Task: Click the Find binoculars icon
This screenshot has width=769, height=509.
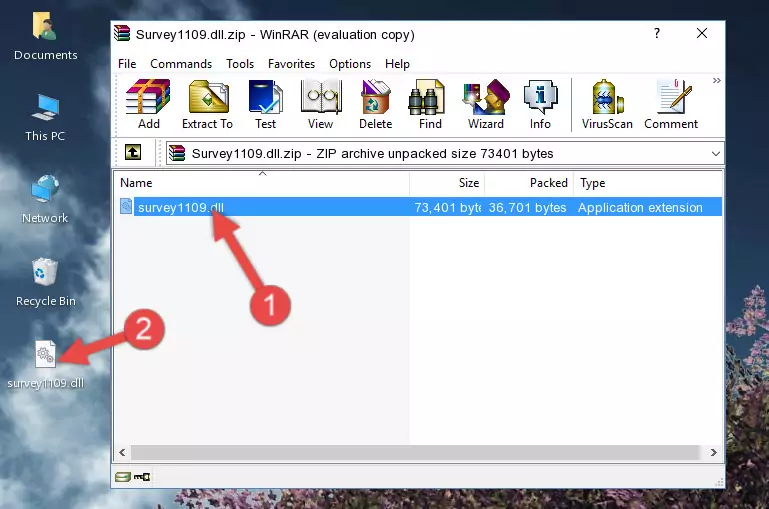Action: coord(430,104)
